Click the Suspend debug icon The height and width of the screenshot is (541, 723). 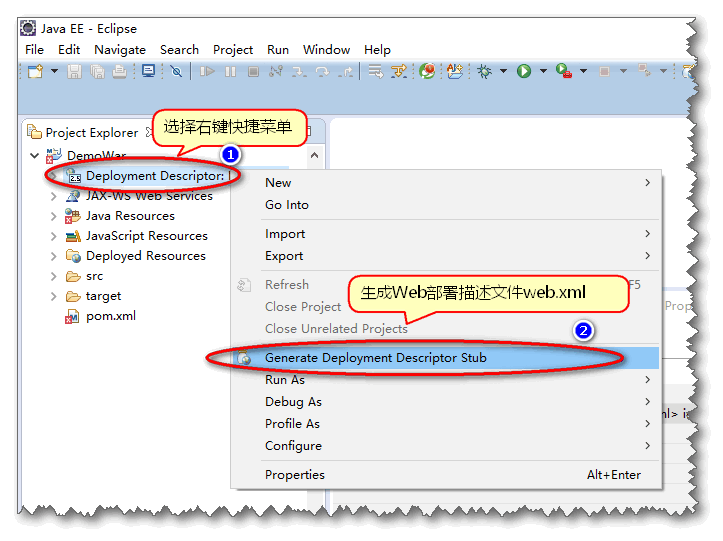pos(230,71)
